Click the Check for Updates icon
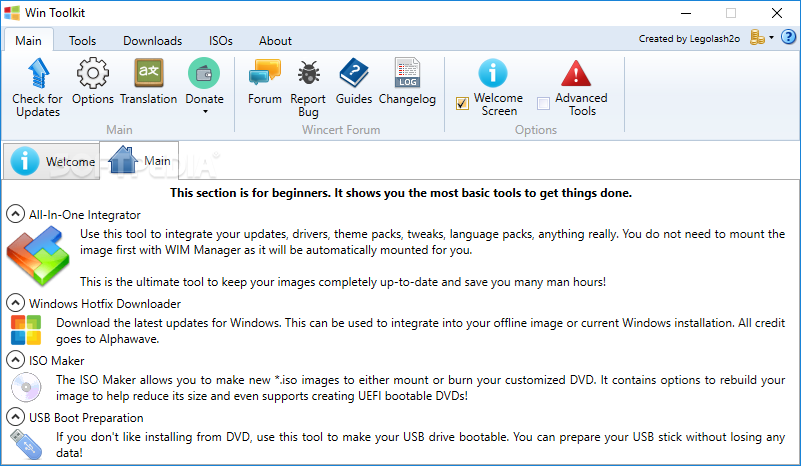The height and width of the screenshot is (466, 801). (x=38, y=73)
